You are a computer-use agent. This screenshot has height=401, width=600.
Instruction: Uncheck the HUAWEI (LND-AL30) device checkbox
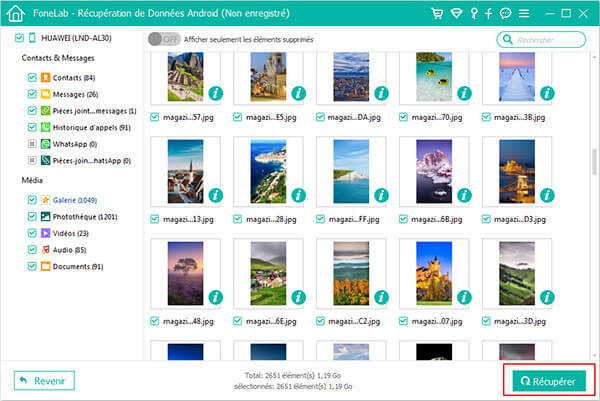click(x=19, y=37)
